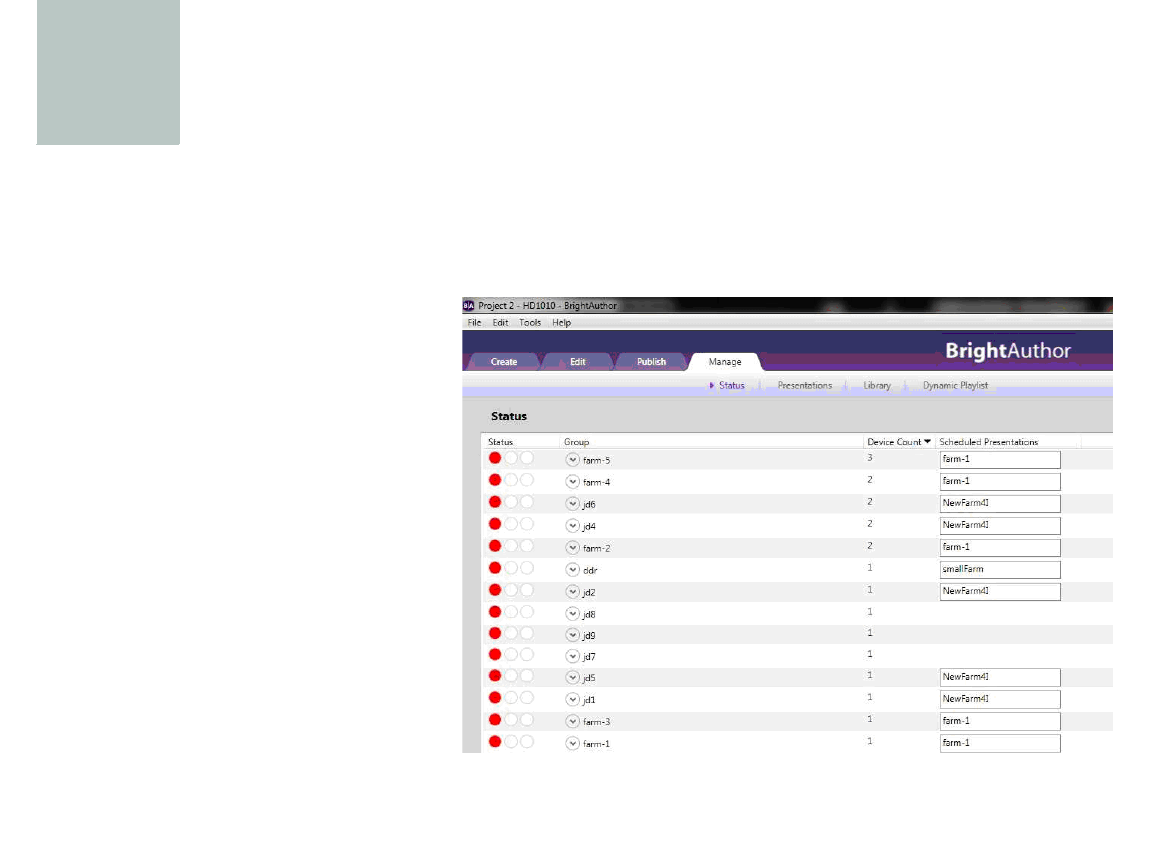Expand the jd6 group
This screenshot has width=1173, height=854.
pos(572,504)
